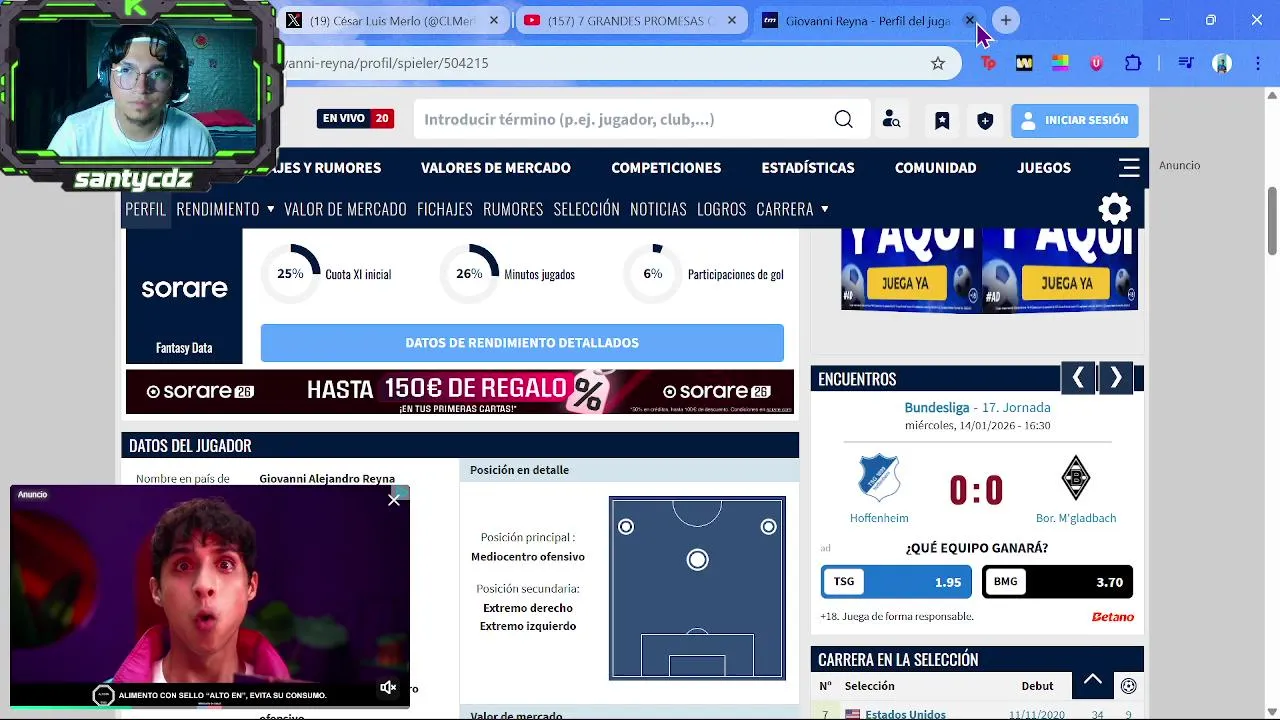Open the SELECCIÓN sub-tab
The image size is (1280, 720).
click(x=587, y=209)
